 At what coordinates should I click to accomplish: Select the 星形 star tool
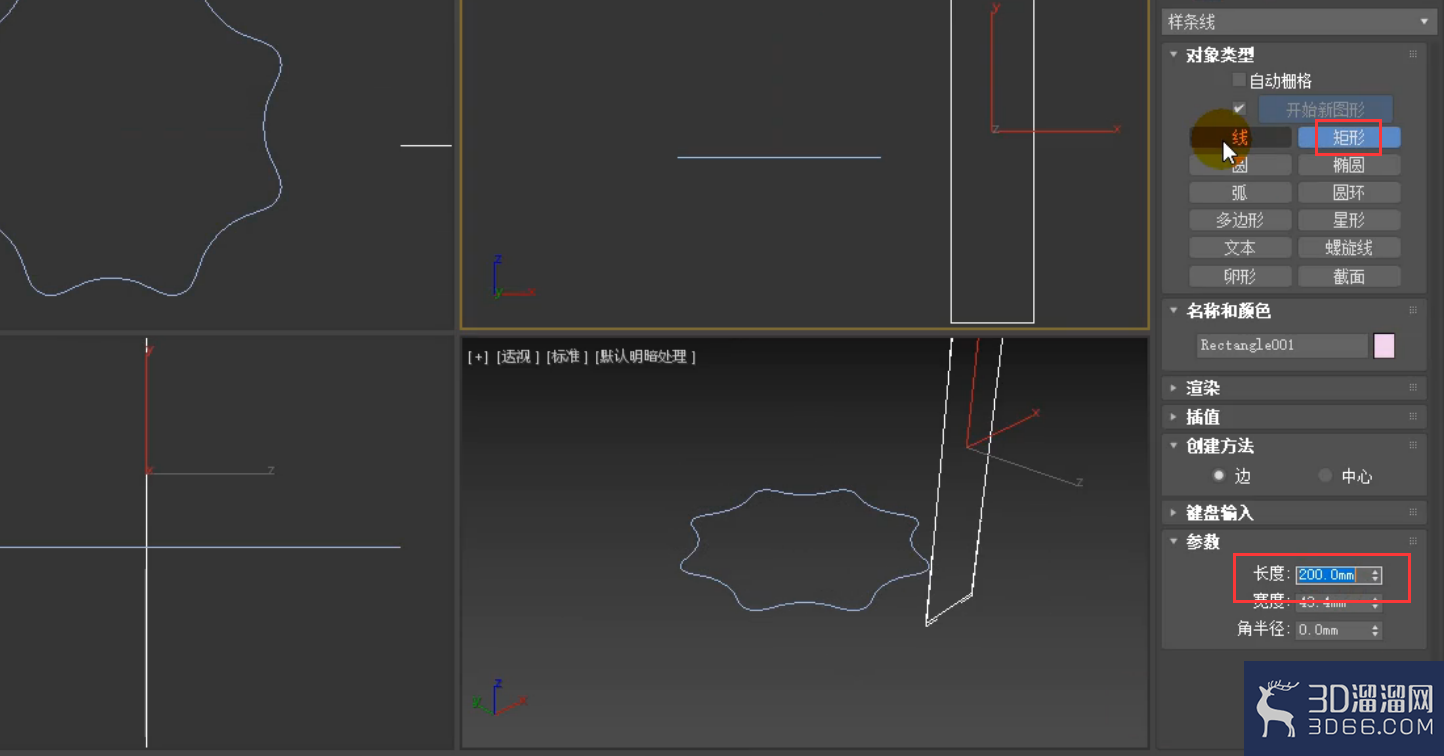tap(1349, 220)
